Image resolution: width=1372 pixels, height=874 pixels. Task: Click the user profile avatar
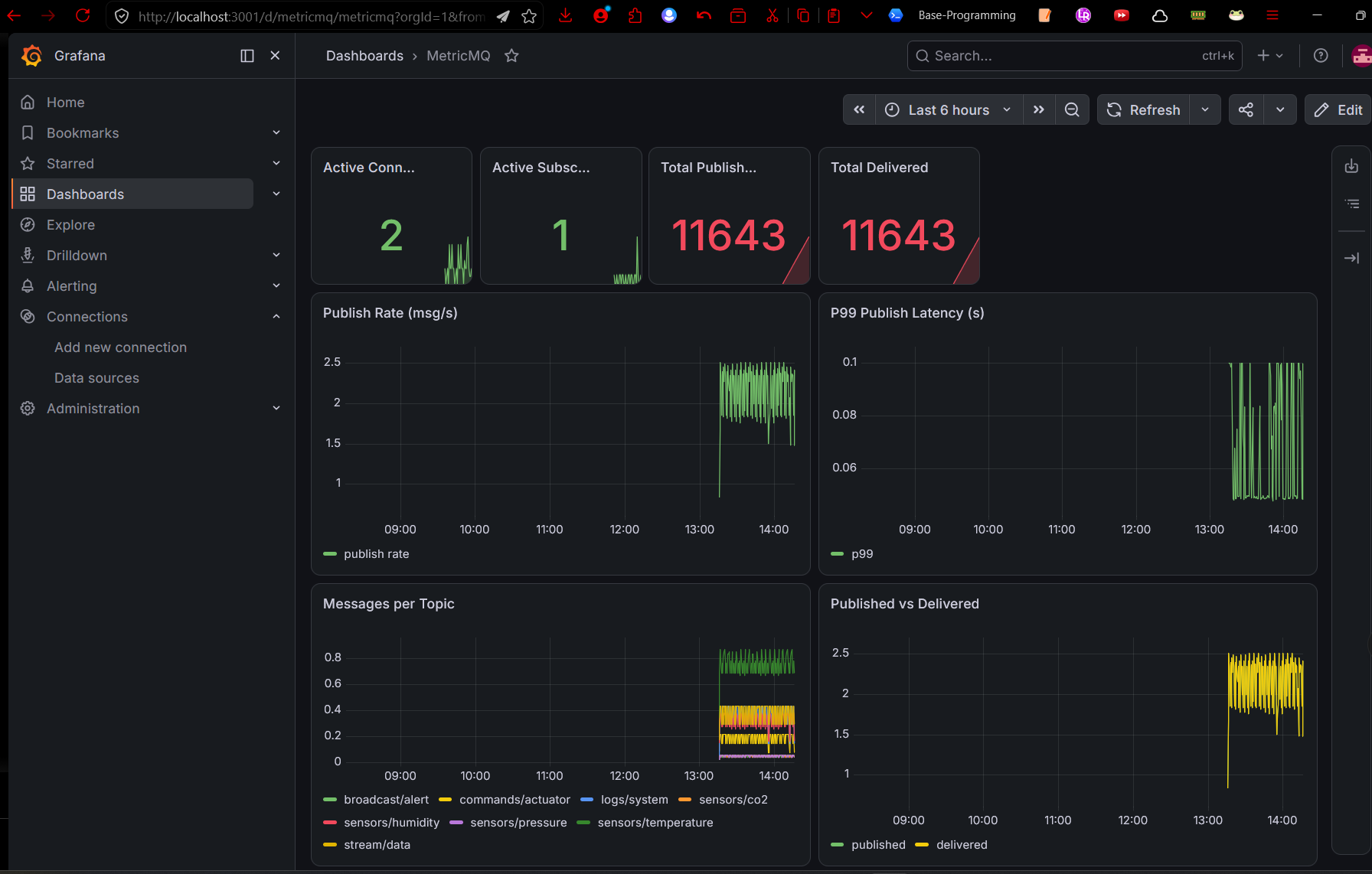coord(1362,56)
